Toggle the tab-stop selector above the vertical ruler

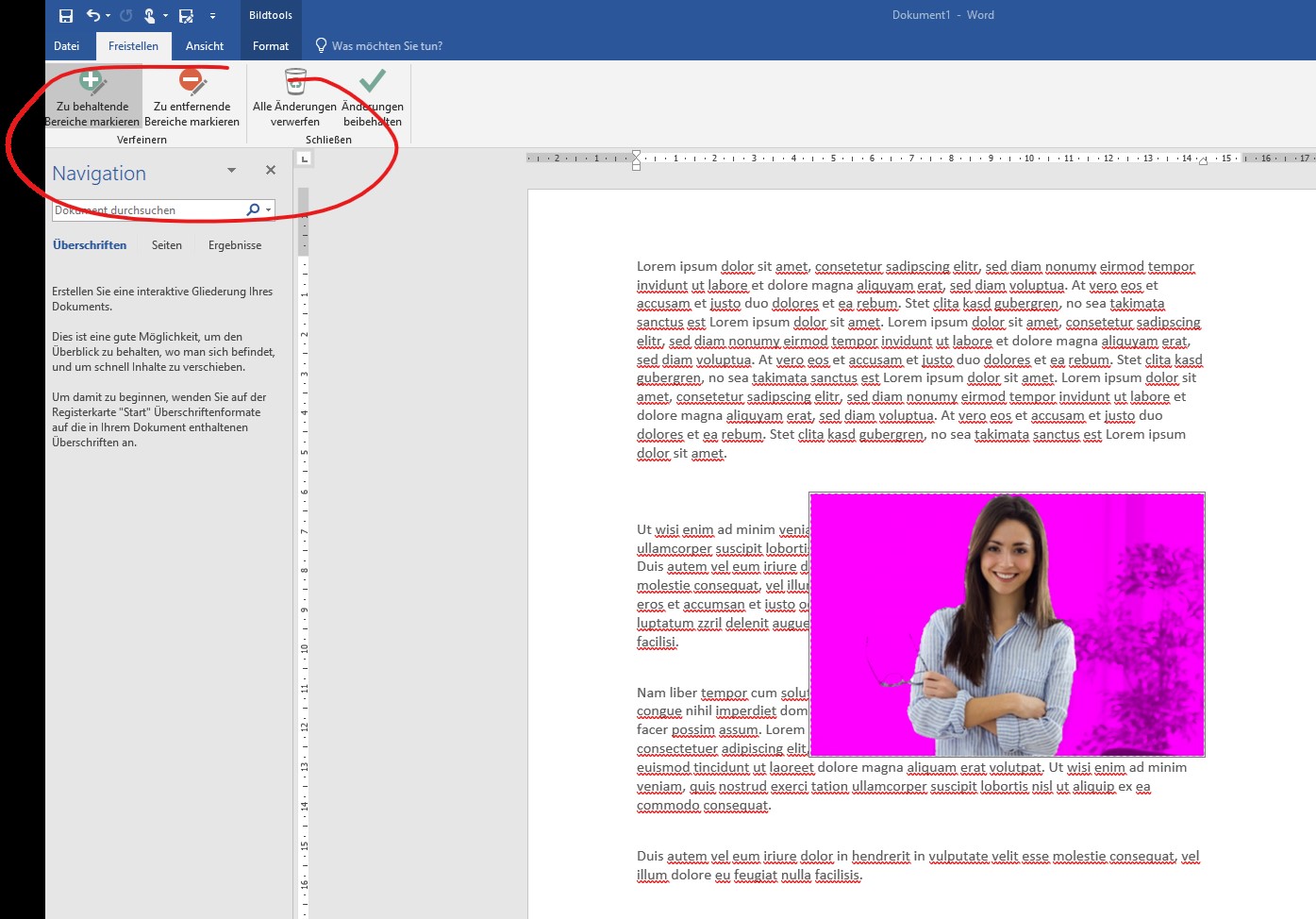[302, 158]
